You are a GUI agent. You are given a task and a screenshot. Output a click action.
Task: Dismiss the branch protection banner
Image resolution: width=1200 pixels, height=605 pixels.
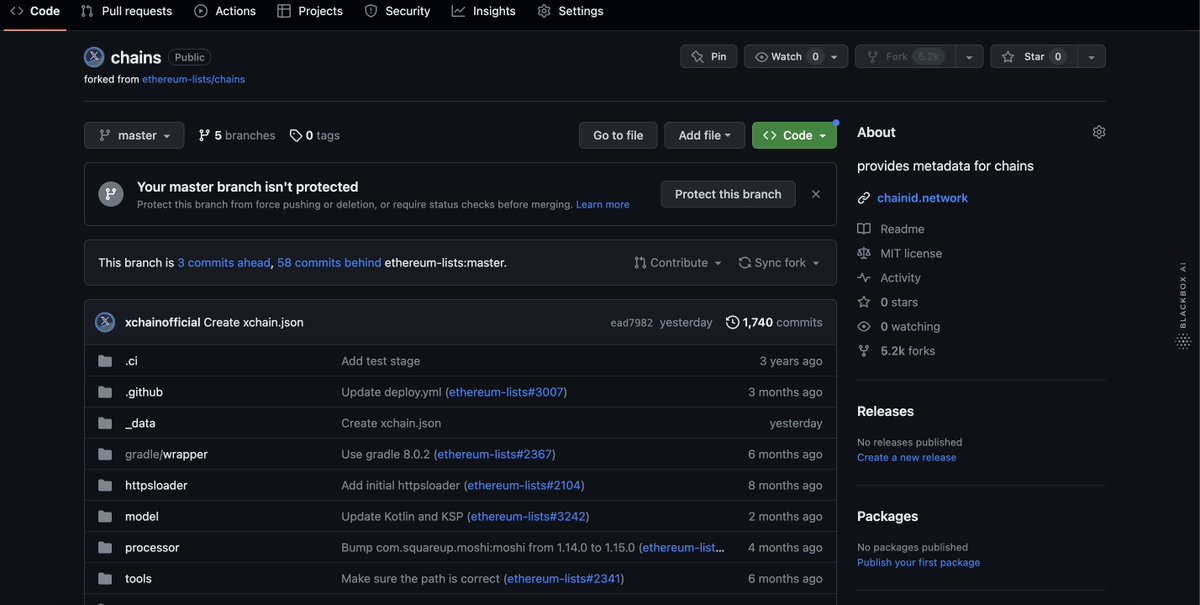click(816, 194)
